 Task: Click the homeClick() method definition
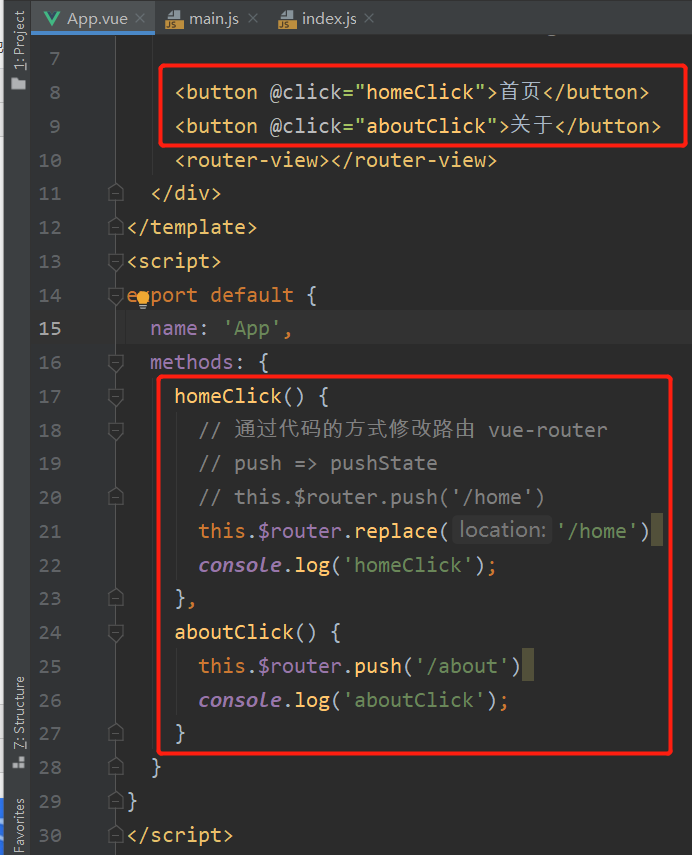tap(239, 396)
